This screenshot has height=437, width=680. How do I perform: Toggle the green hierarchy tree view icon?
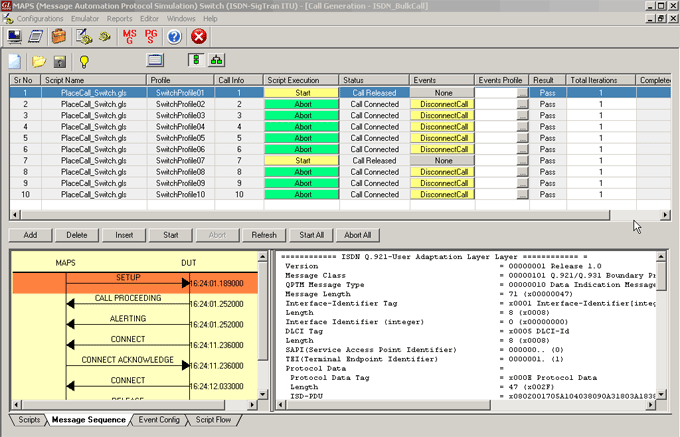(x=216, y=60)
